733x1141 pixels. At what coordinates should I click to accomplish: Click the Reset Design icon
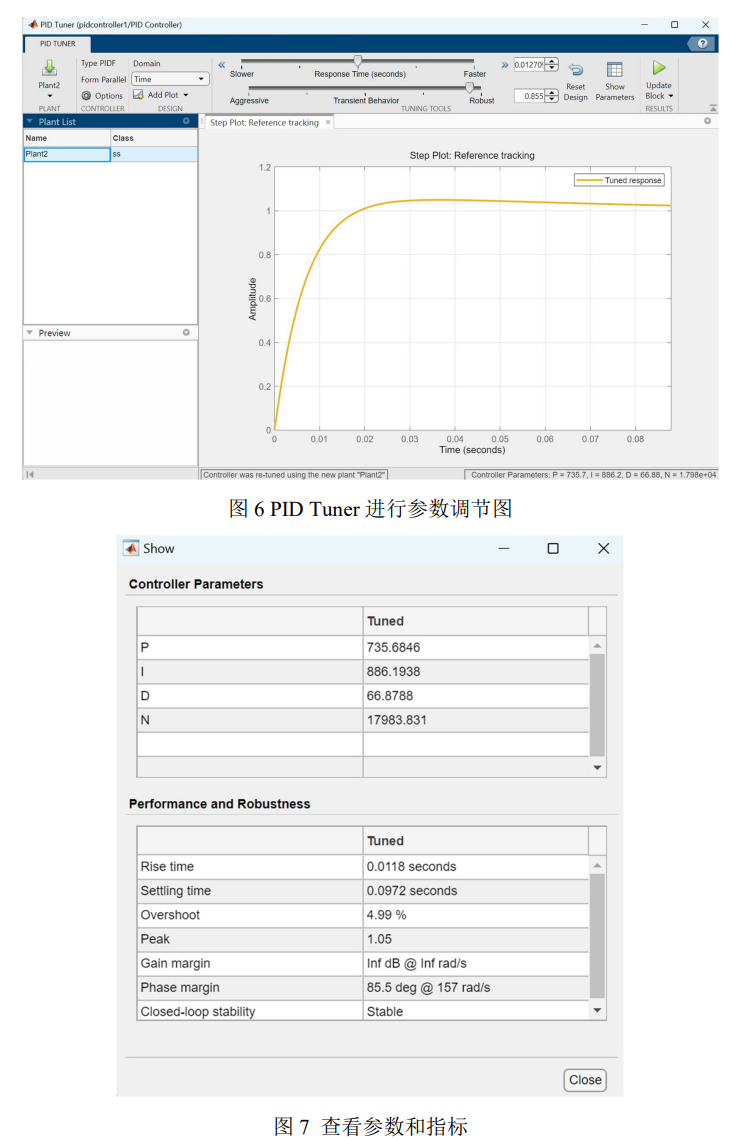576,70
